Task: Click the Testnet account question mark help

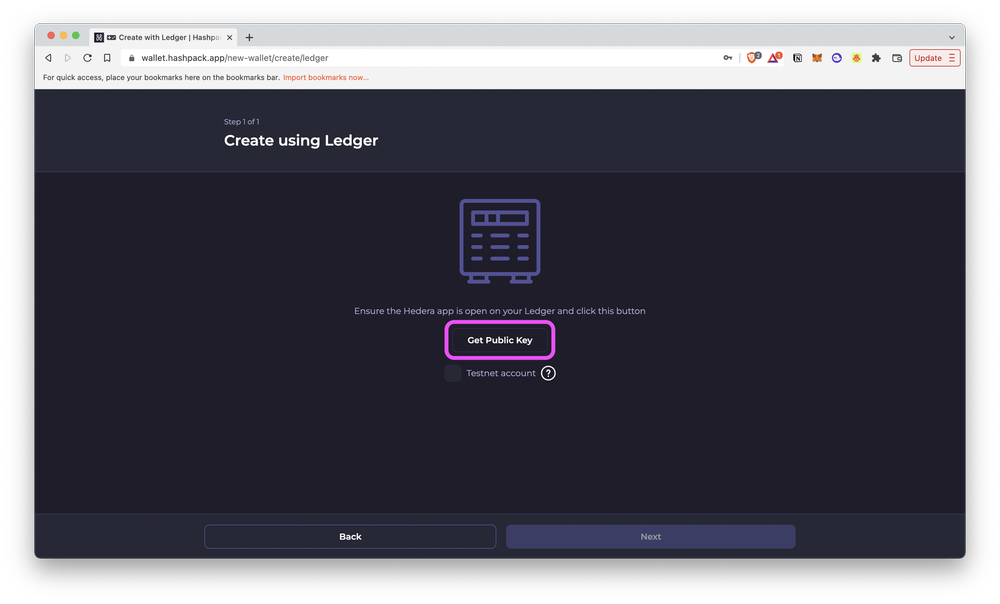Action: [x=547, y=372]
